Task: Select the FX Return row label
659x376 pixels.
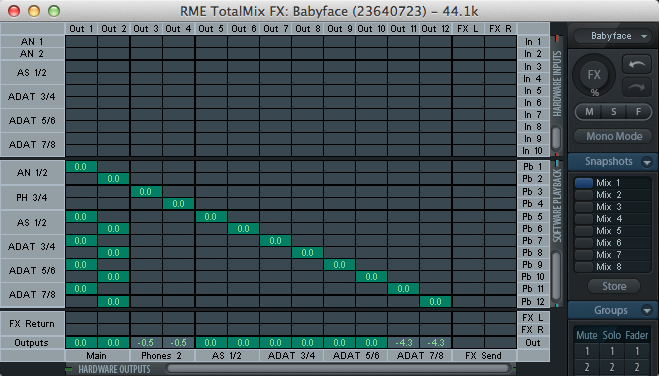Action: pyautogui.click(x=32, y=323)
